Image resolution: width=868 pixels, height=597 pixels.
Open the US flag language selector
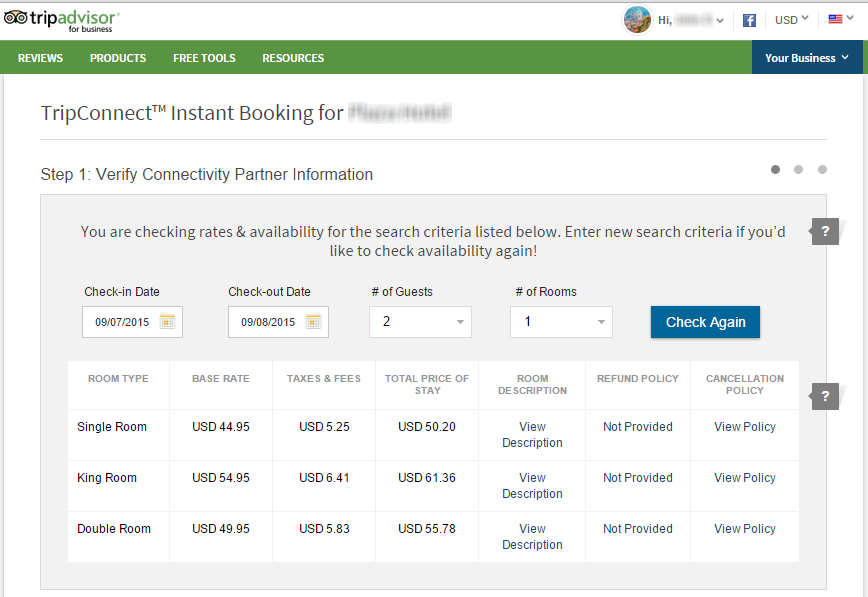(x=841, y=20)
